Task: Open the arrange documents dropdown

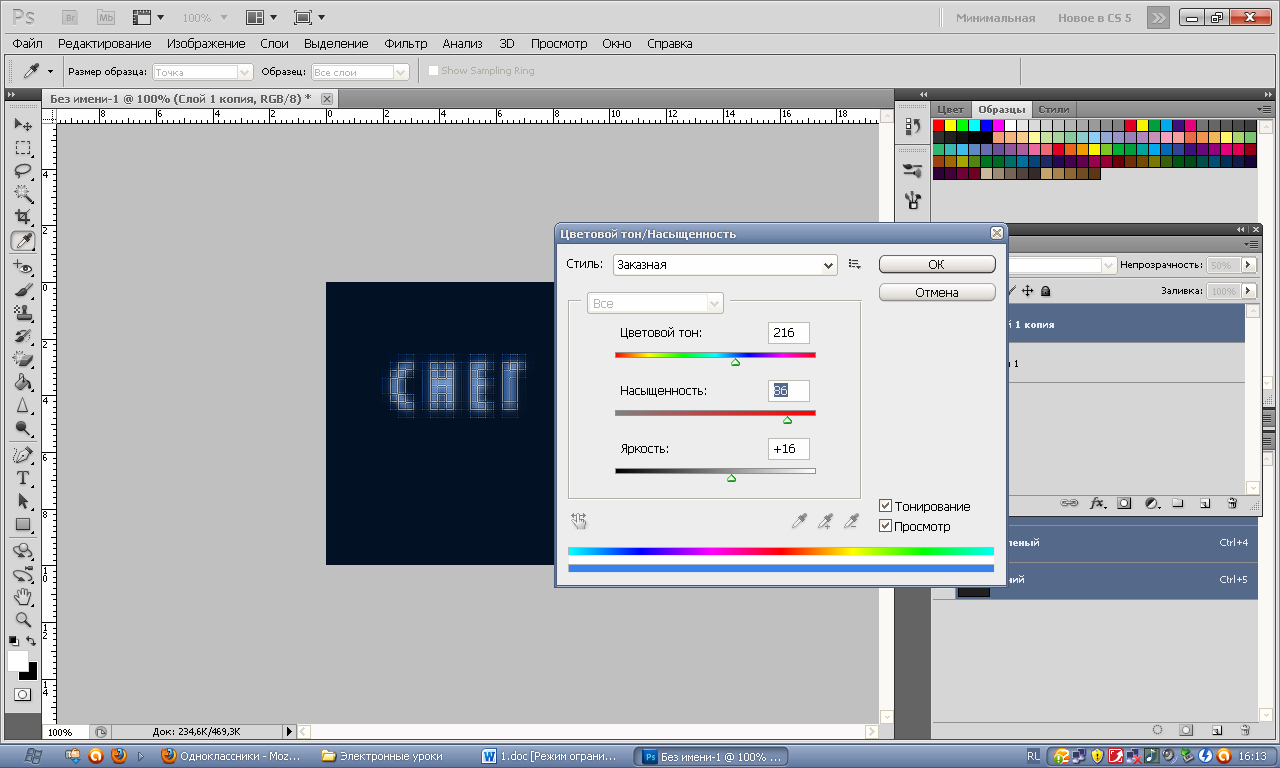Action: pyautogui.click(x=262, y=17)
